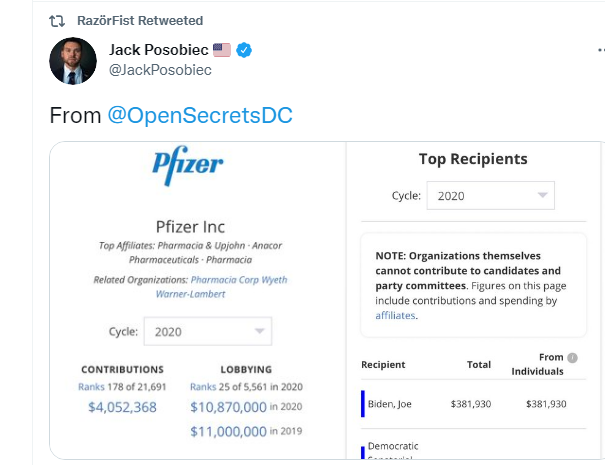Open the @OpenSecretsDC mention link
This screenshot has height=465, width=605.
[200, 115]
